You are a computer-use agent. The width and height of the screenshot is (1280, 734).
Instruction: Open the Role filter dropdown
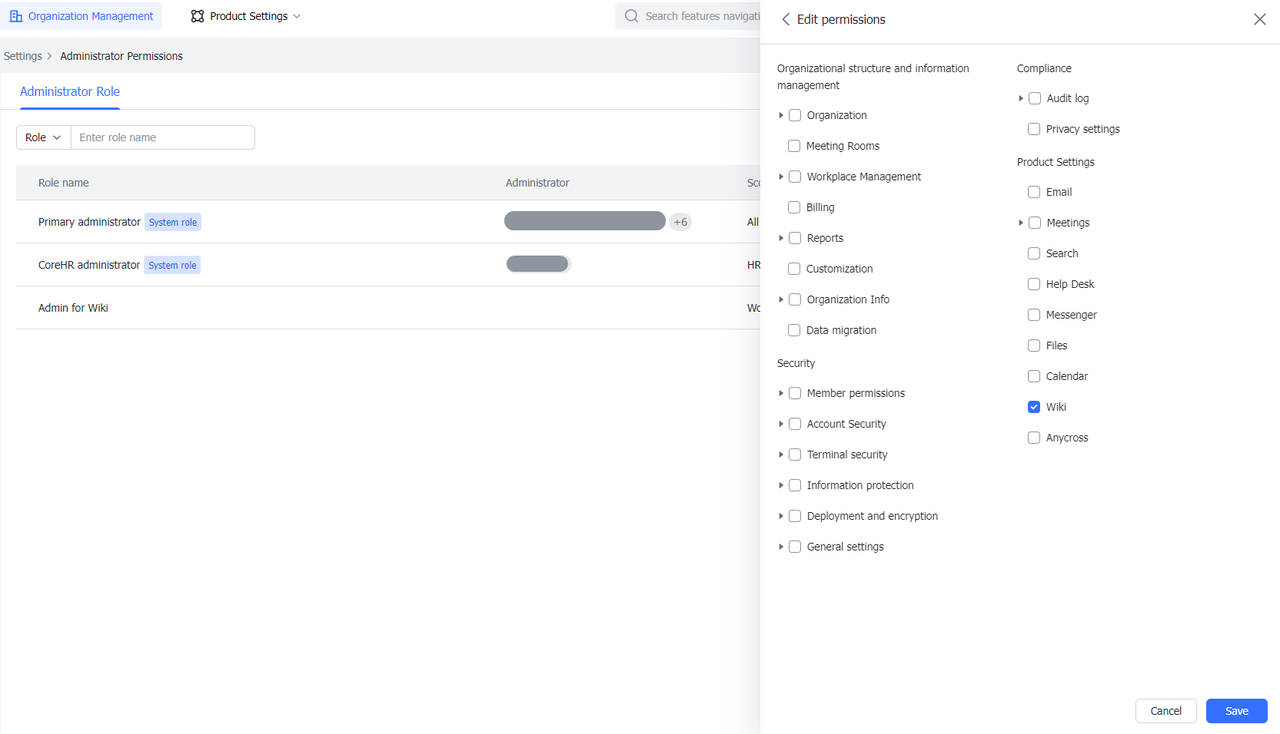tap(43, 136)
